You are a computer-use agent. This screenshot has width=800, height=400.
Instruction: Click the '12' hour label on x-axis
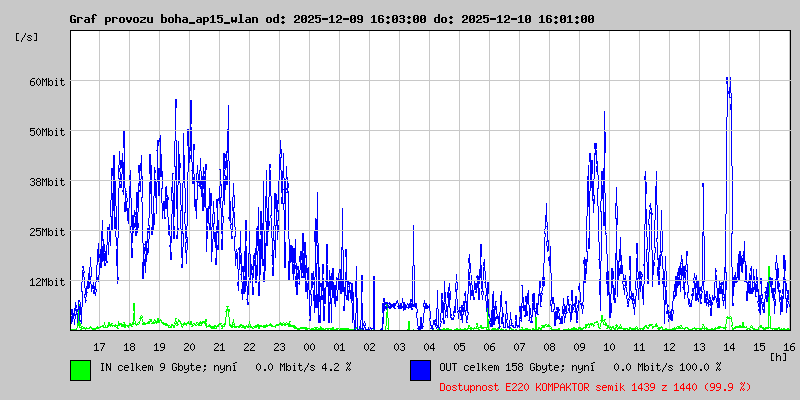[669, 347]
